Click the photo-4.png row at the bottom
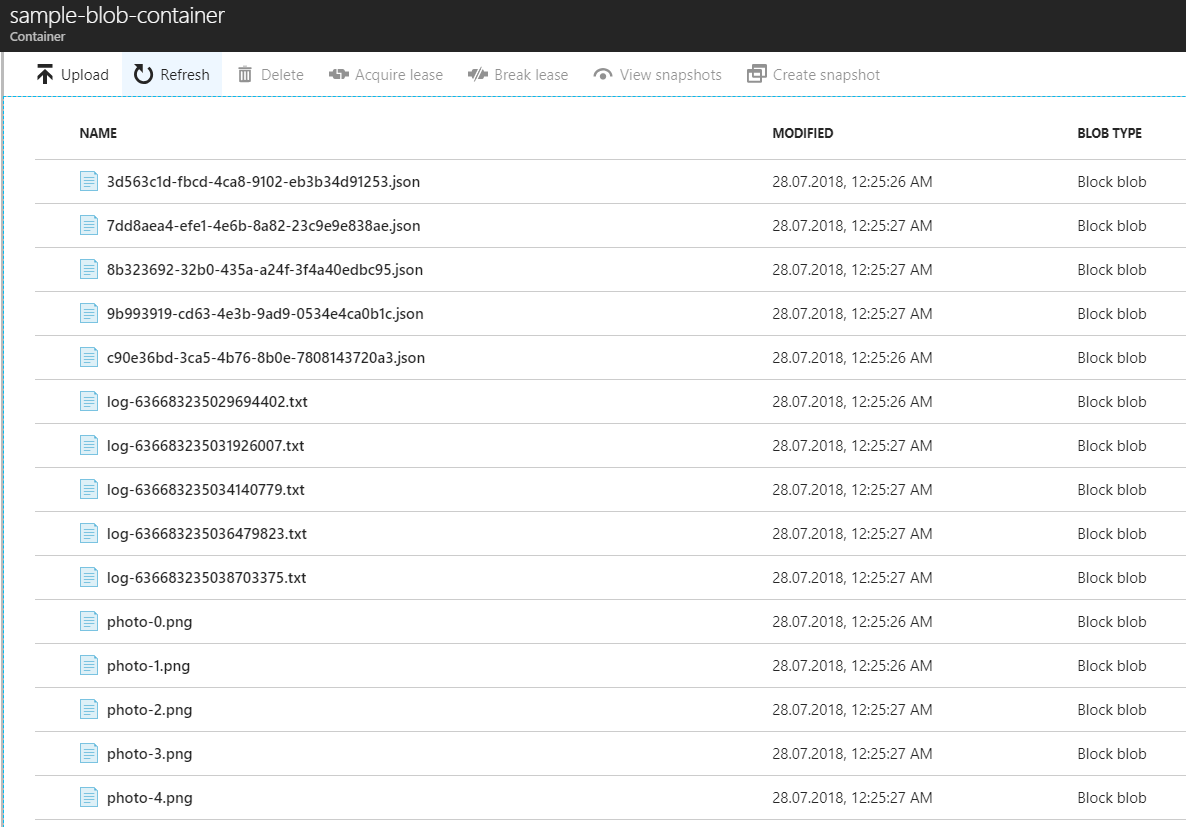The image size is (1186, 827). 151,797
